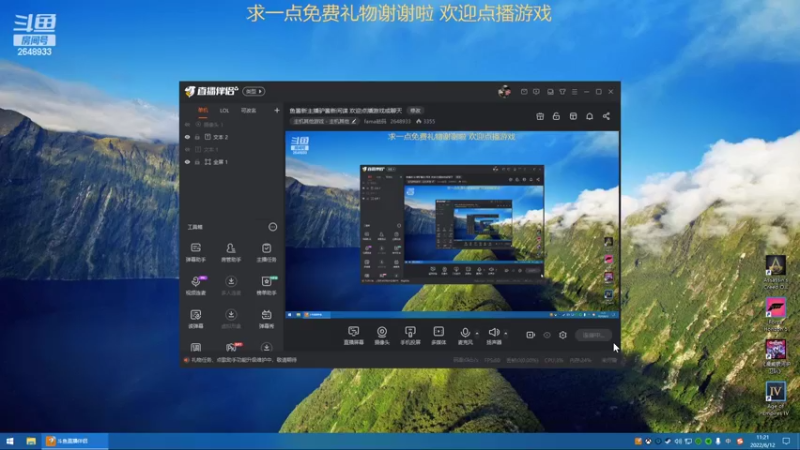
Task: Open the mode dropdown beside the 直播伴侣 logo
Action: coord(254,91)
